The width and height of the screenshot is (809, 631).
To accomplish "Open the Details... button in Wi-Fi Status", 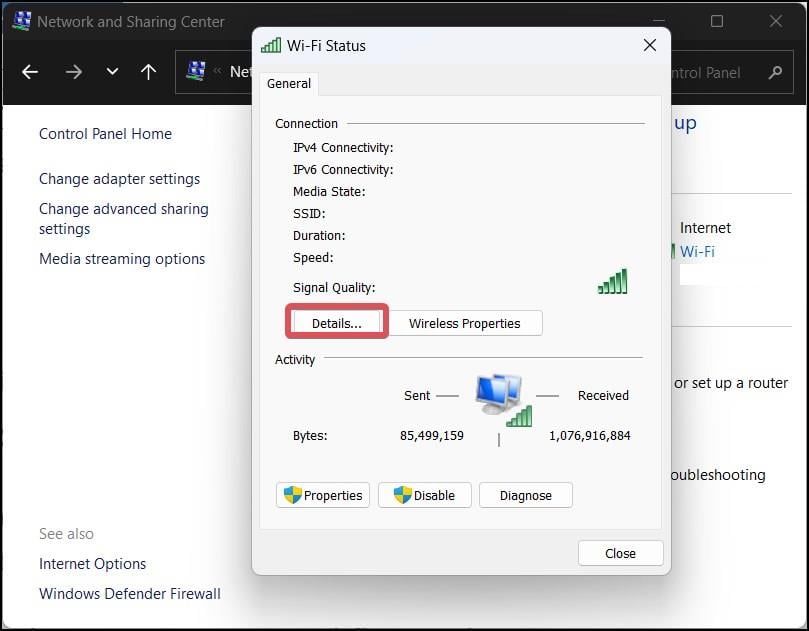I will pyautogui.click(x=336, y=323).
